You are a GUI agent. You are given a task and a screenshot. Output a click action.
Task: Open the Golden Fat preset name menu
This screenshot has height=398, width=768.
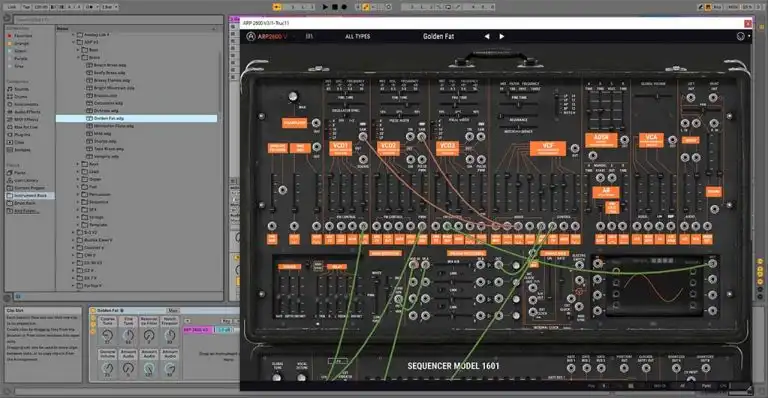438,36
